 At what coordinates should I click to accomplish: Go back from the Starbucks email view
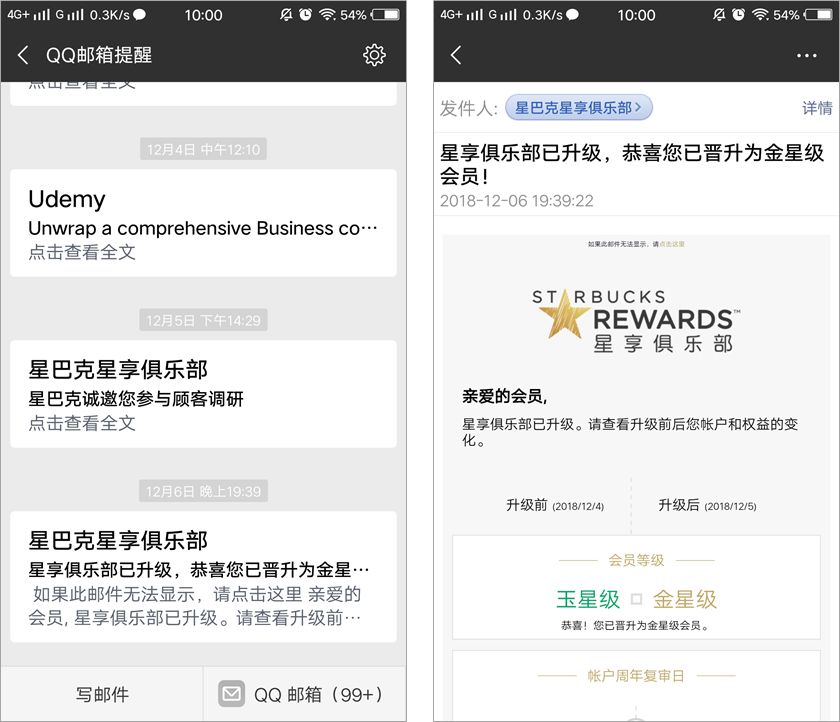coord(456,55)
